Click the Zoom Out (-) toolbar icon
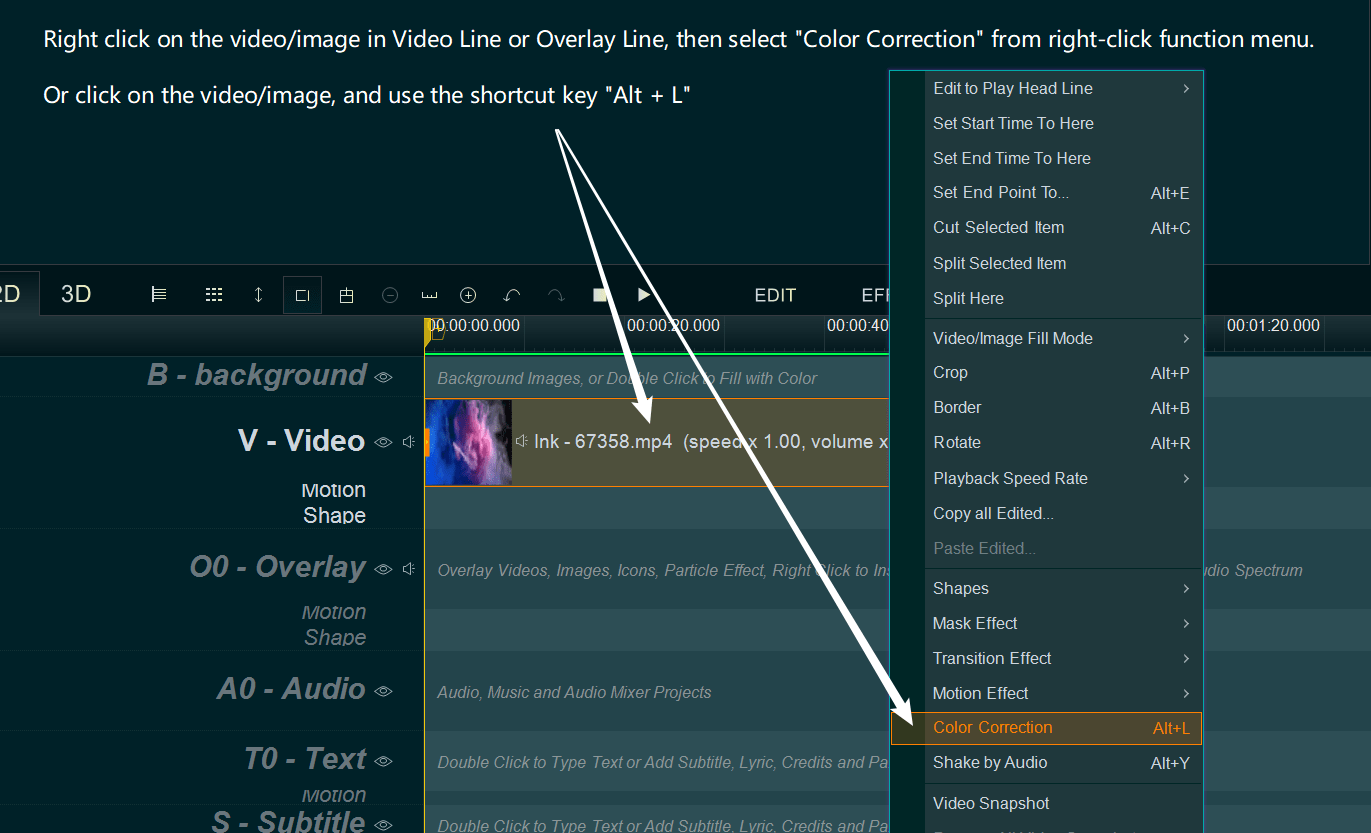Viewport: 1371px width, 833px height. pos(389,294)
